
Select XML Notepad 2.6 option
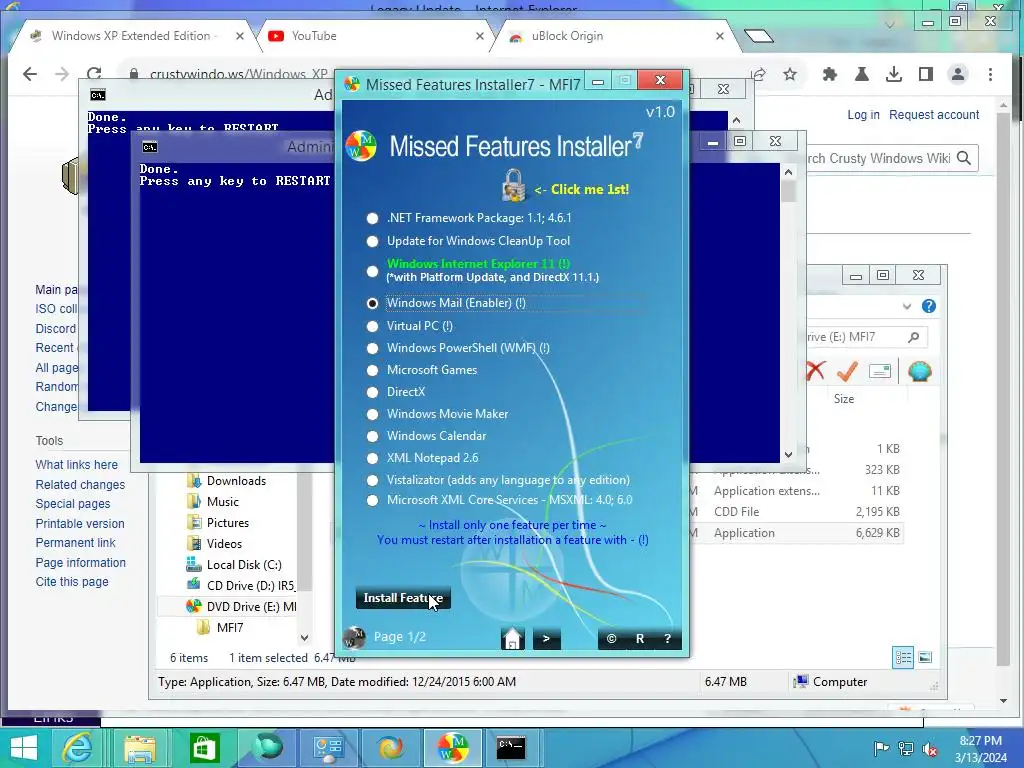tap(372, 458)
